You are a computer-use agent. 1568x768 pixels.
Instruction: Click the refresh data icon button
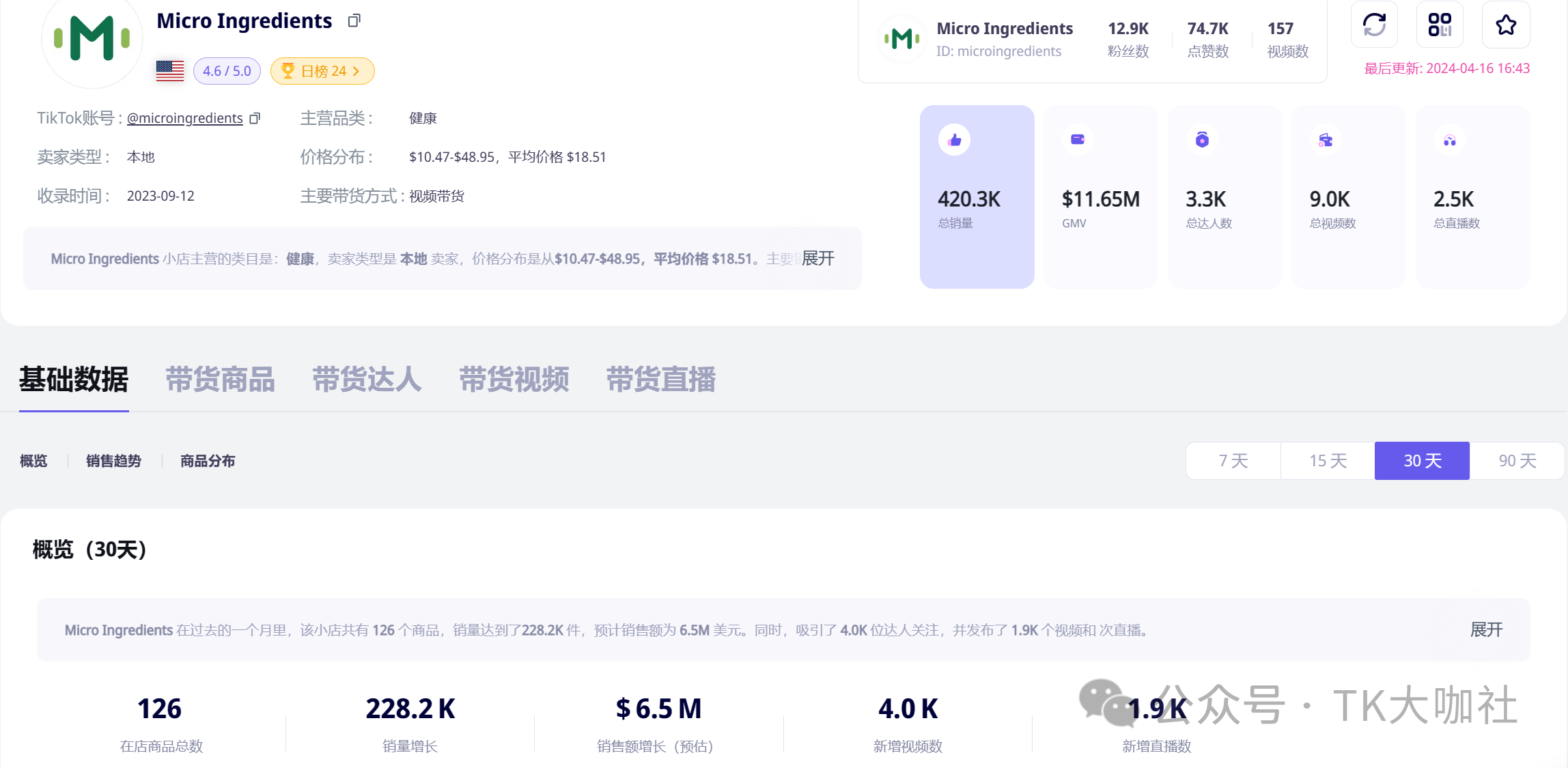(x=1374, y=25)
